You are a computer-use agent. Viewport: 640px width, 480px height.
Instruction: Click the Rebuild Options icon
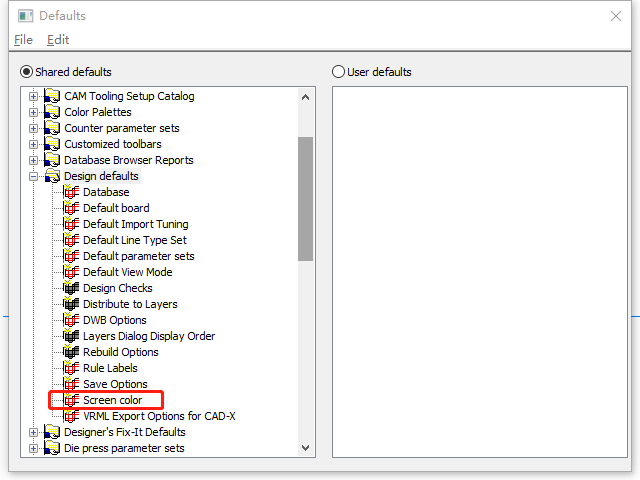tap(71, 352)
